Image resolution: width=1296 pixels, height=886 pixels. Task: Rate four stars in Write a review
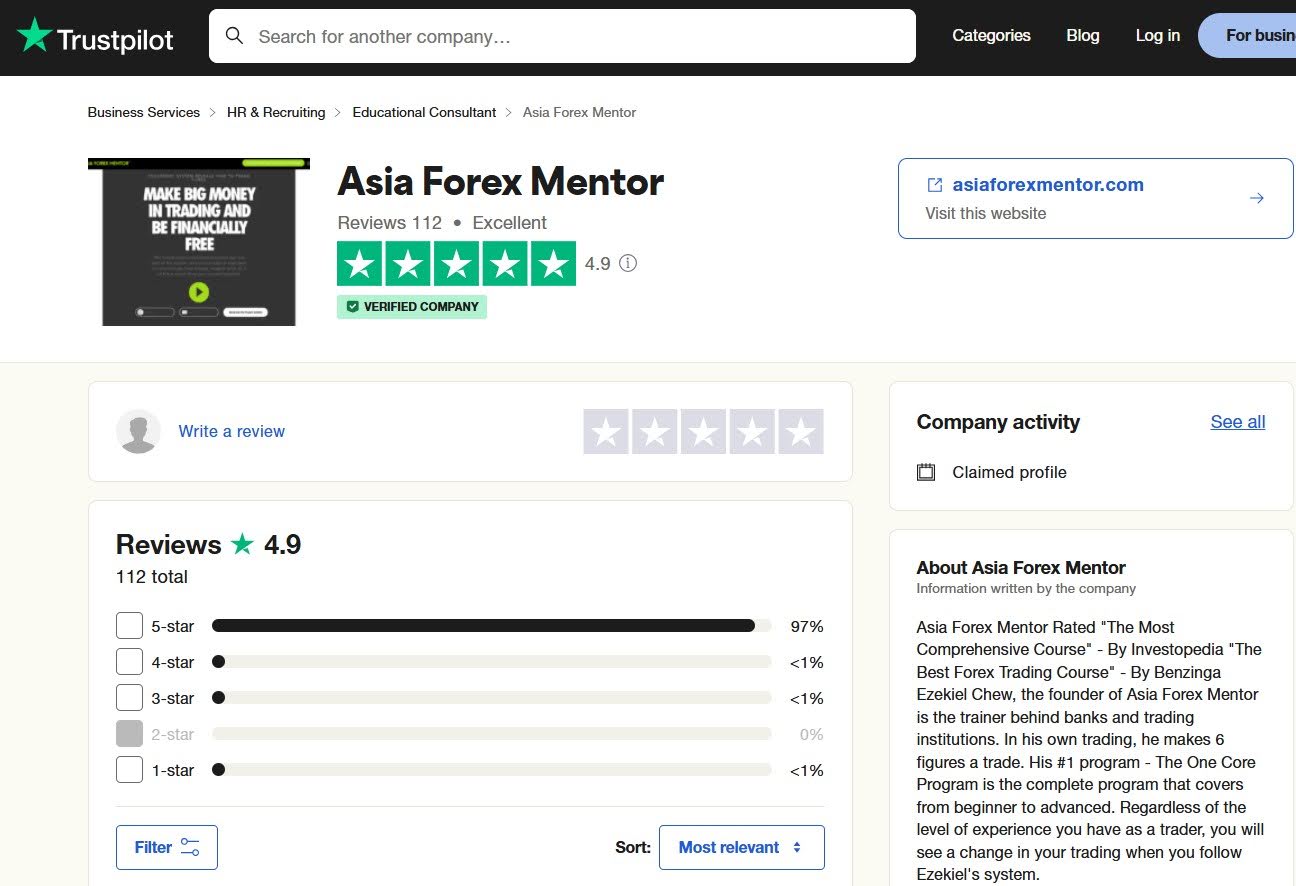point(752,432)
